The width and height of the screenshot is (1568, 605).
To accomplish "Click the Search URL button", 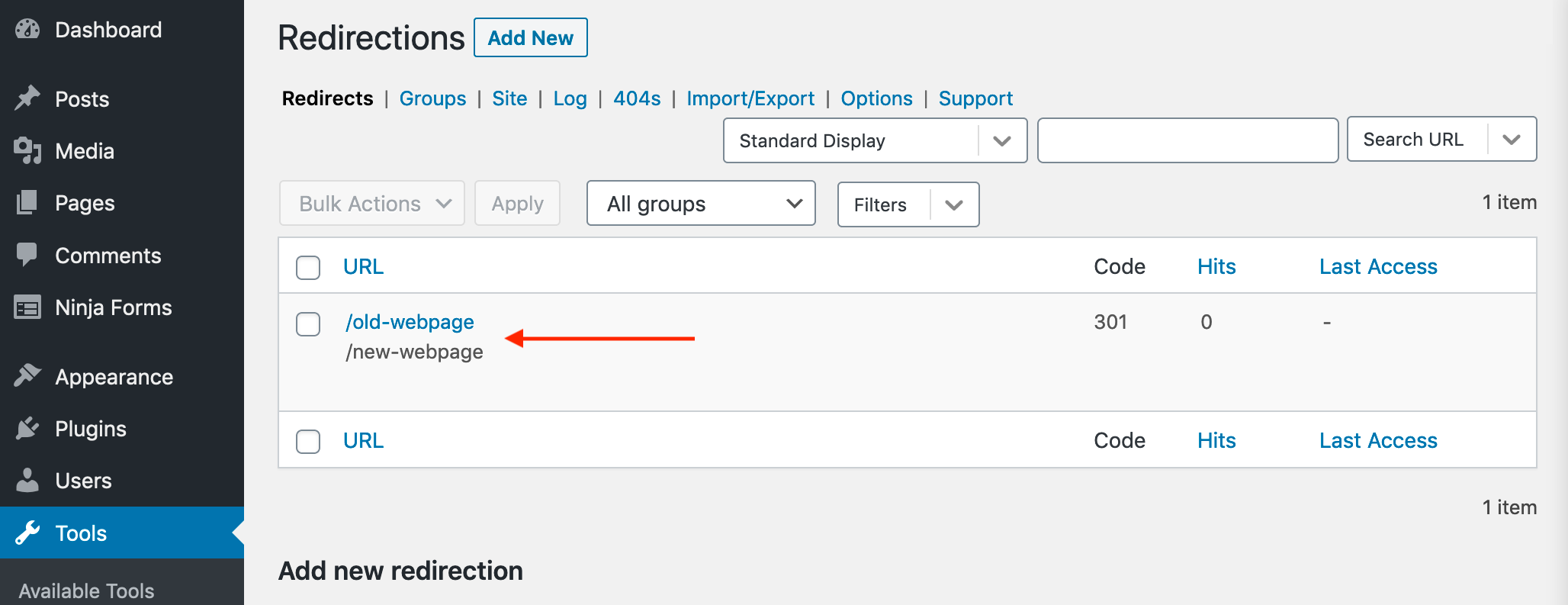I will (x=1413, y=140).
